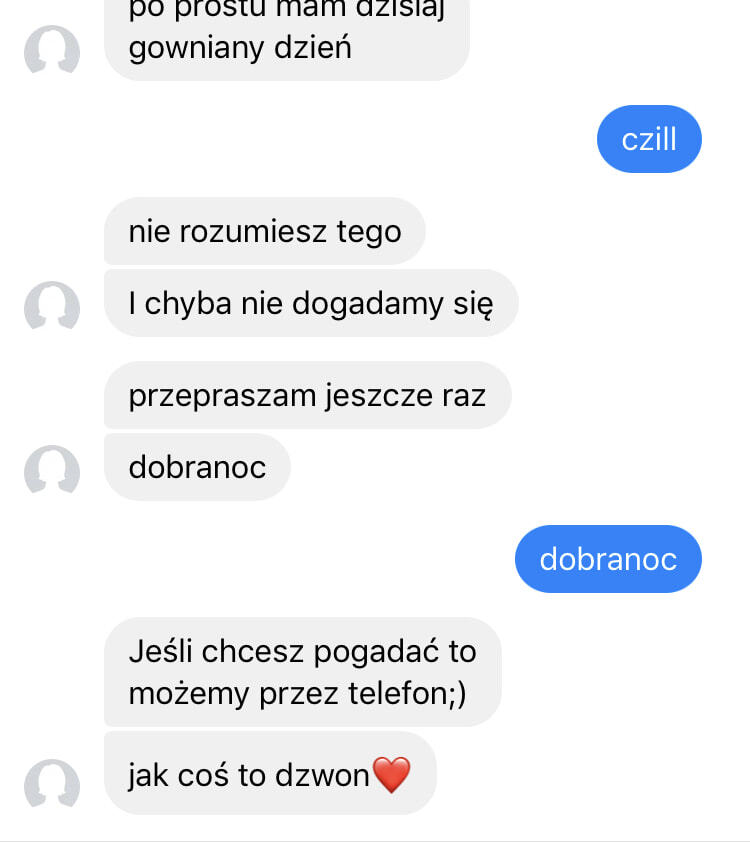Tap the "jak coś to dzwon" bubble

(270, 773)
